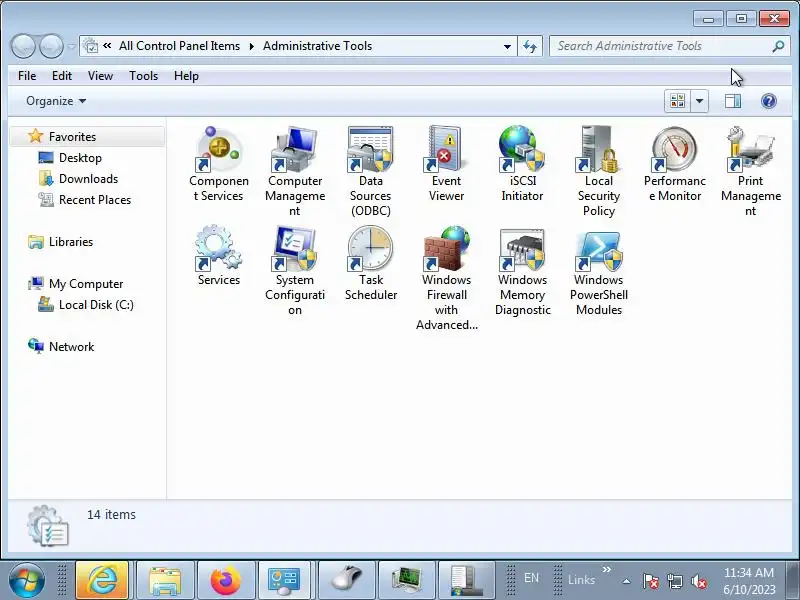Go to Desktop in Favorites
Screen dimensions: 800x600
(80, 158)
